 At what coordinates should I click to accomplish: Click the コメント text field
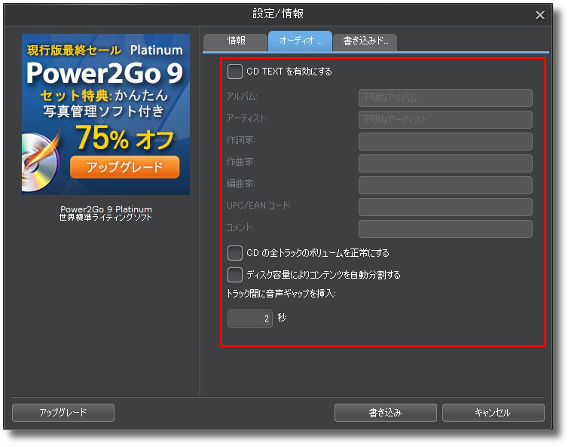pos(445,229)
